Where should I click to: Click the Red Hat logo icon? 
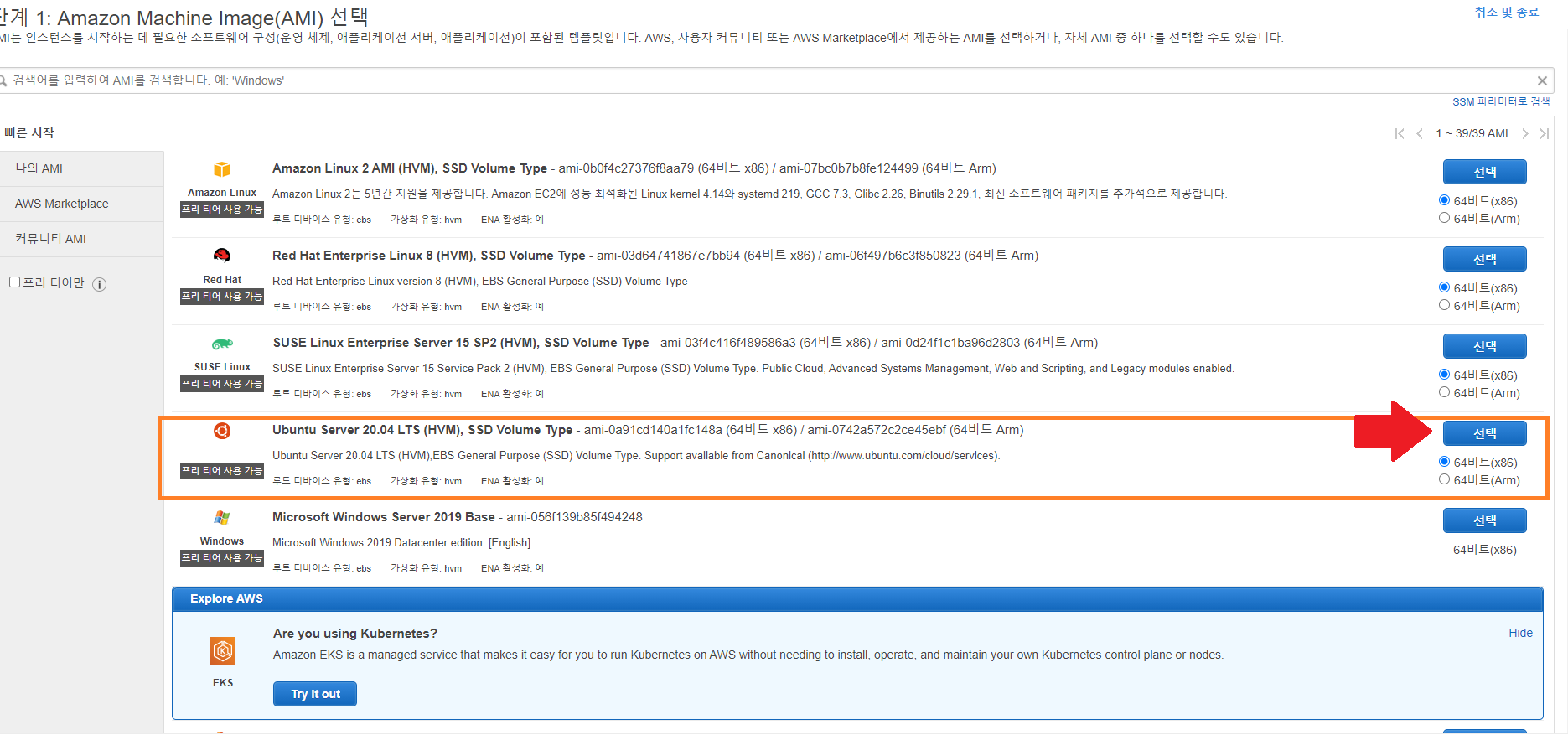[x=222, y=256]
